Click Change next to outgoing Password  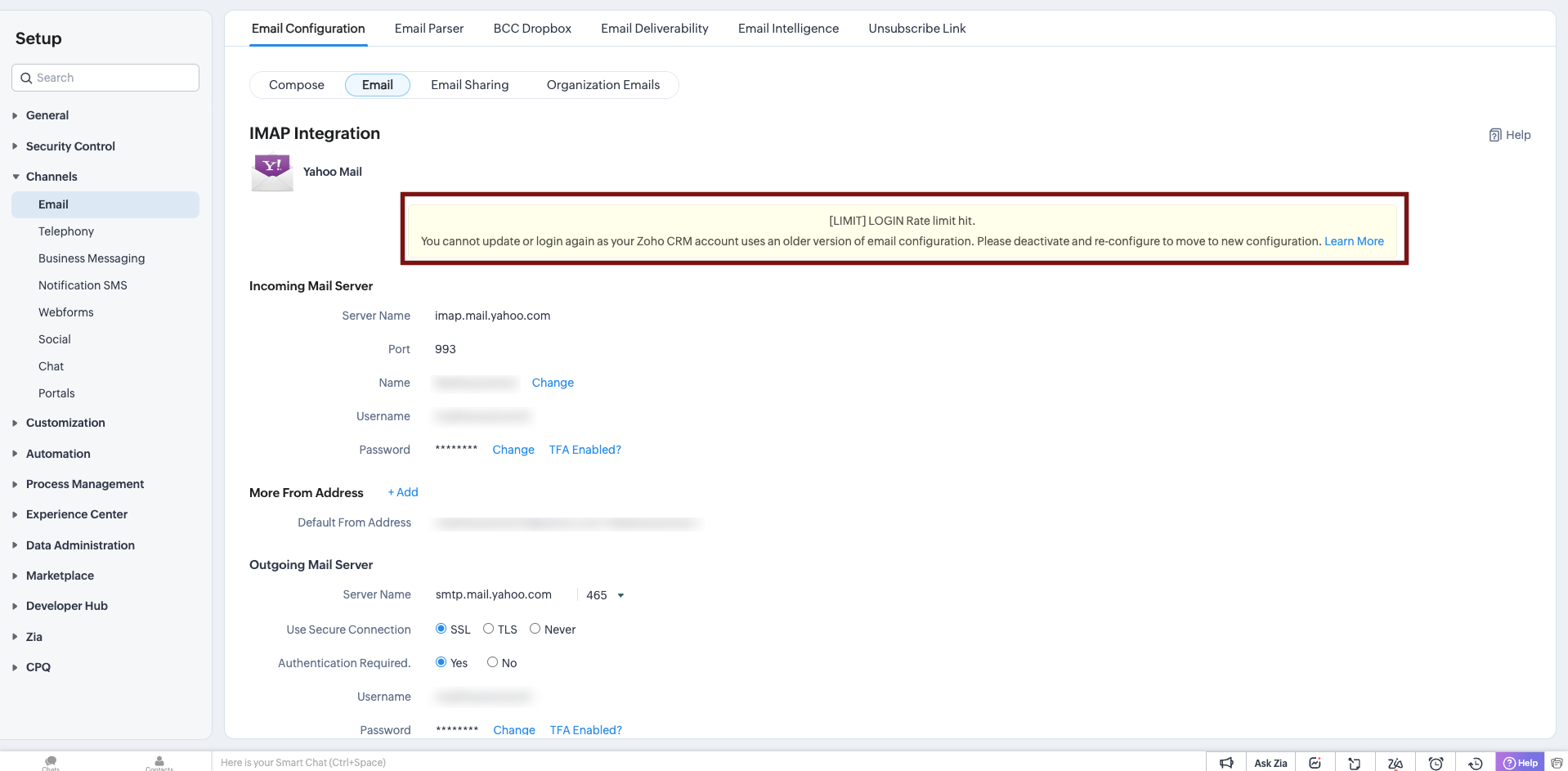[x=514, y=730]
